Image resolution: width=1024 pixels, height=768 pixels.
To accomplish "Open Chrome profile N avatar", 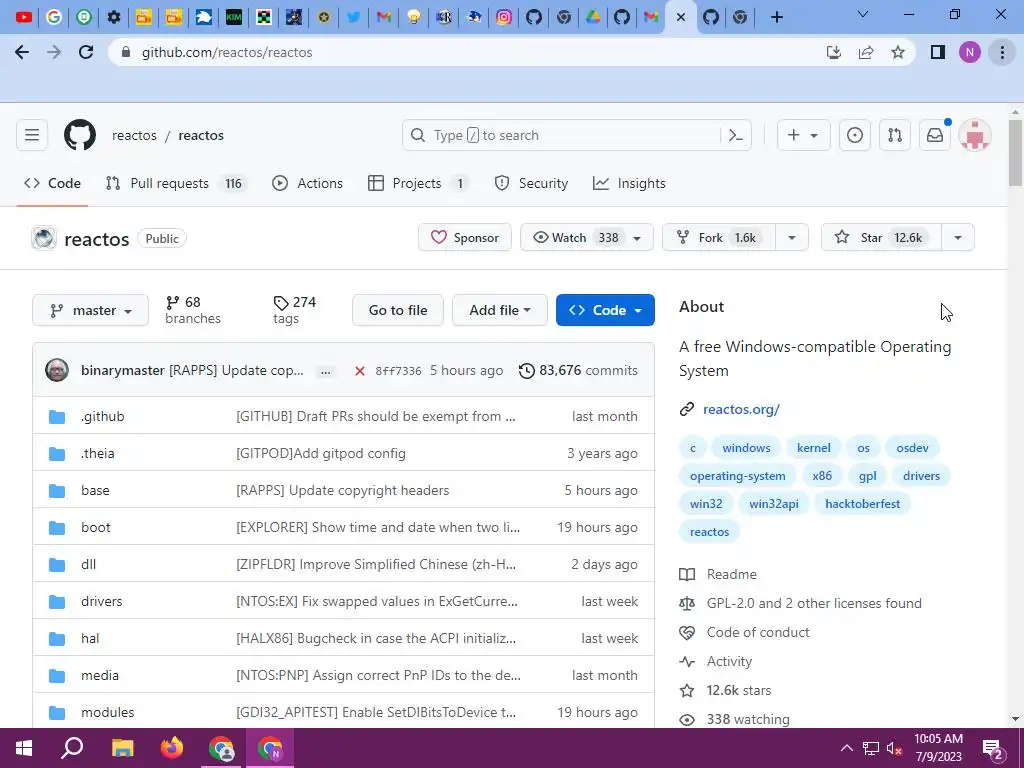I will click(970, 52).
